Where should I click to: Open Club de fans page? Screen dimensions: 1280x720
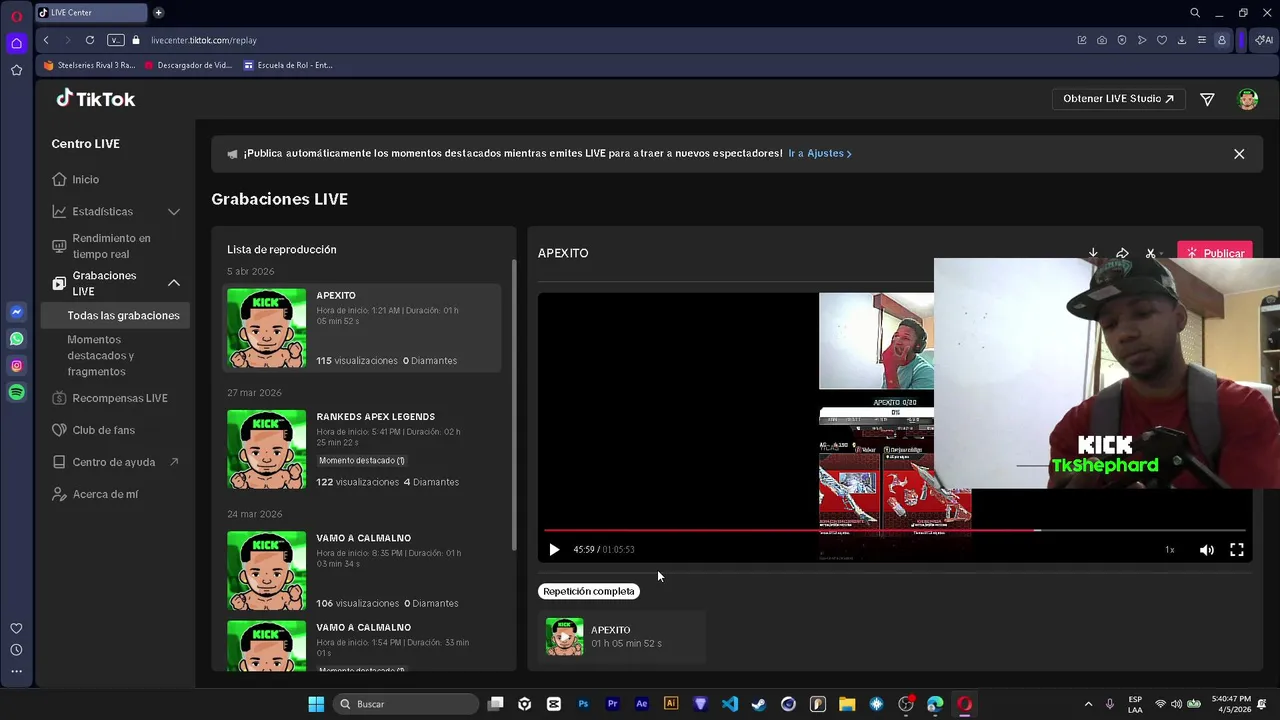point(103,430)
